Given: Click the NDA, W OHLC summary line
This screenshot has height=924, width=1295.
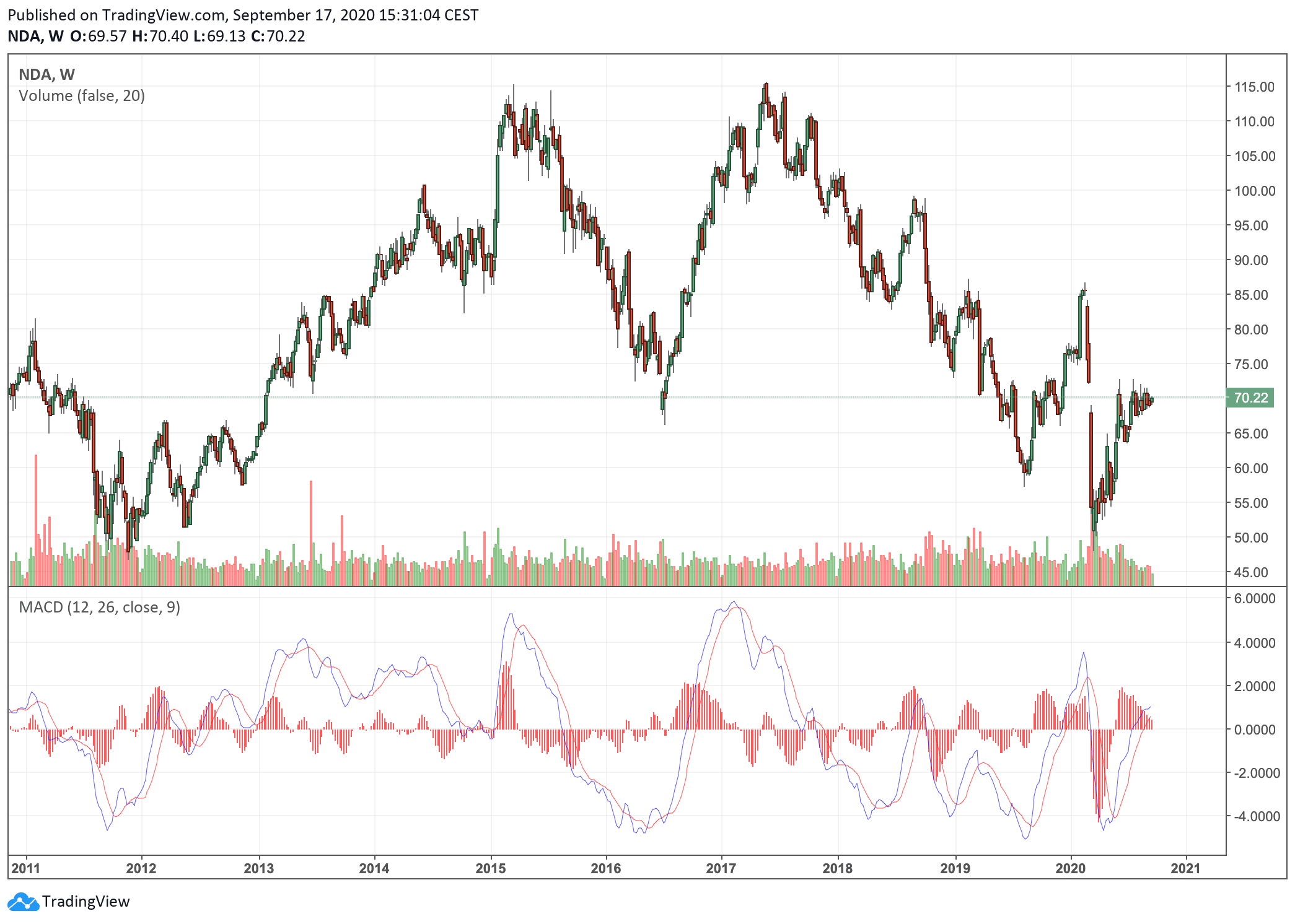Looking at the screenshot, I should pyautogui.click(x=156, y=36).
